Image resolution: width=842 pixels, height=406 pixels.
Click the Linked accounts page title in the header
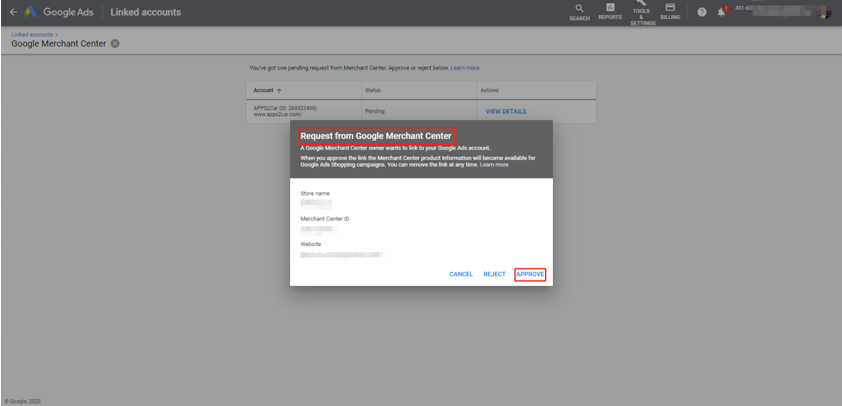(146, 12)
